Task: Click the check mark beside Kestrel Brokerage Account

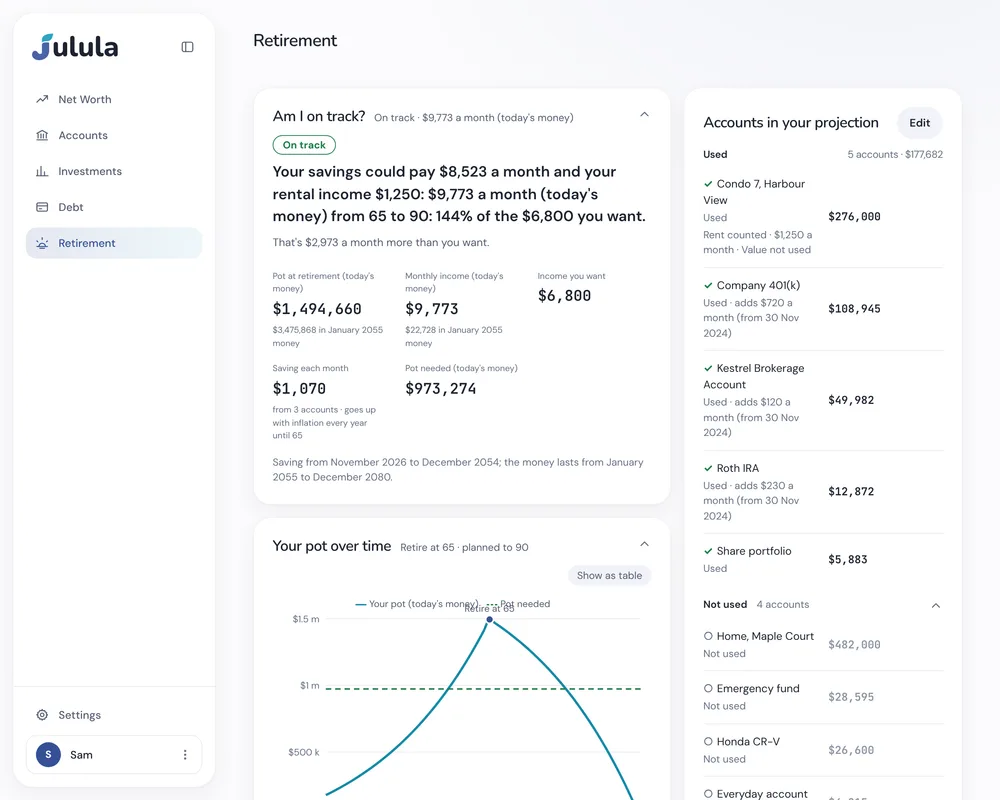Action: (708, 368)
